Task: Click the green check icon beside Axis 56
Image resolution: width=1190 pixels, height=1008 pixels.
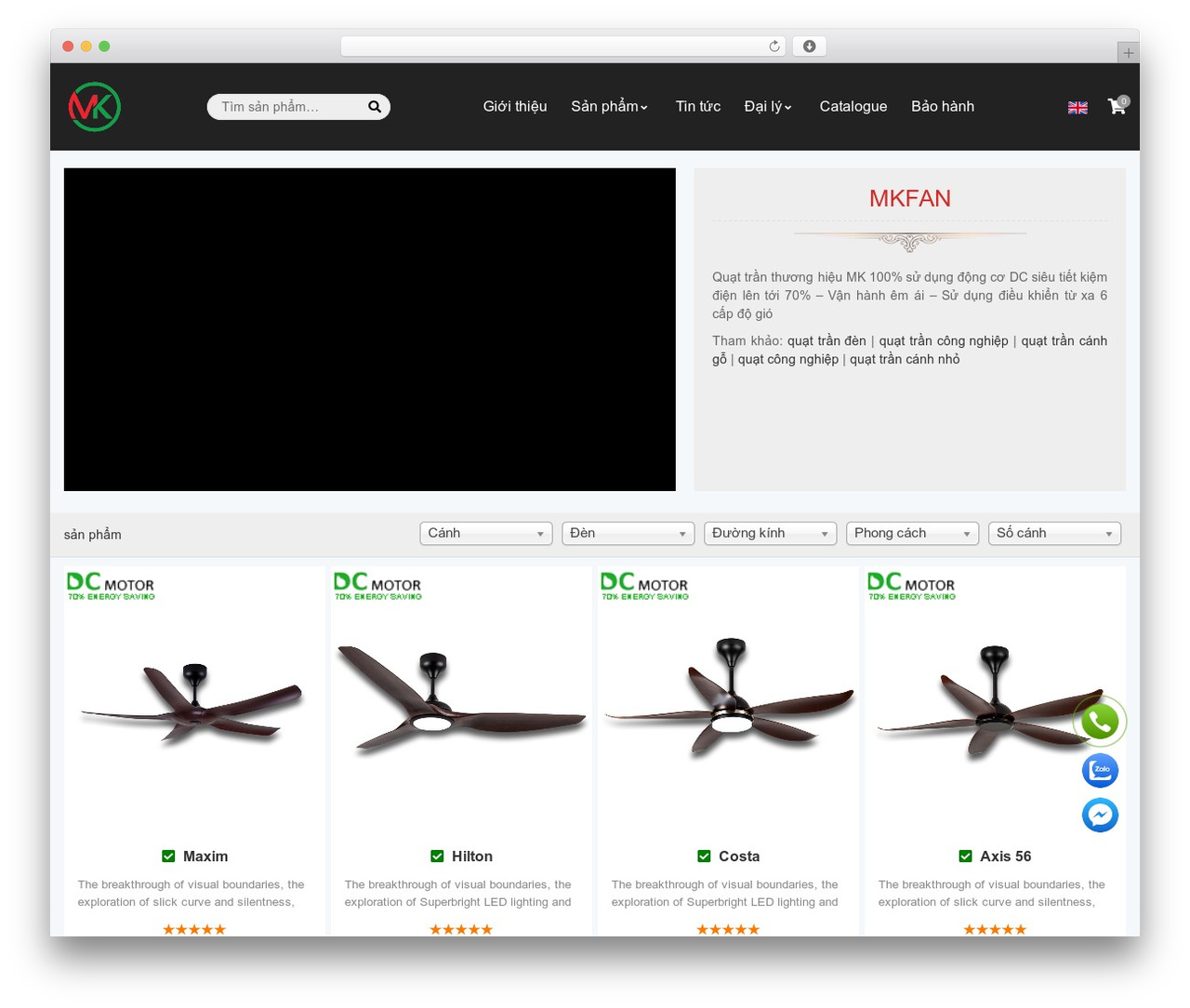Action: pyautogui.click(x=965, y=856)
